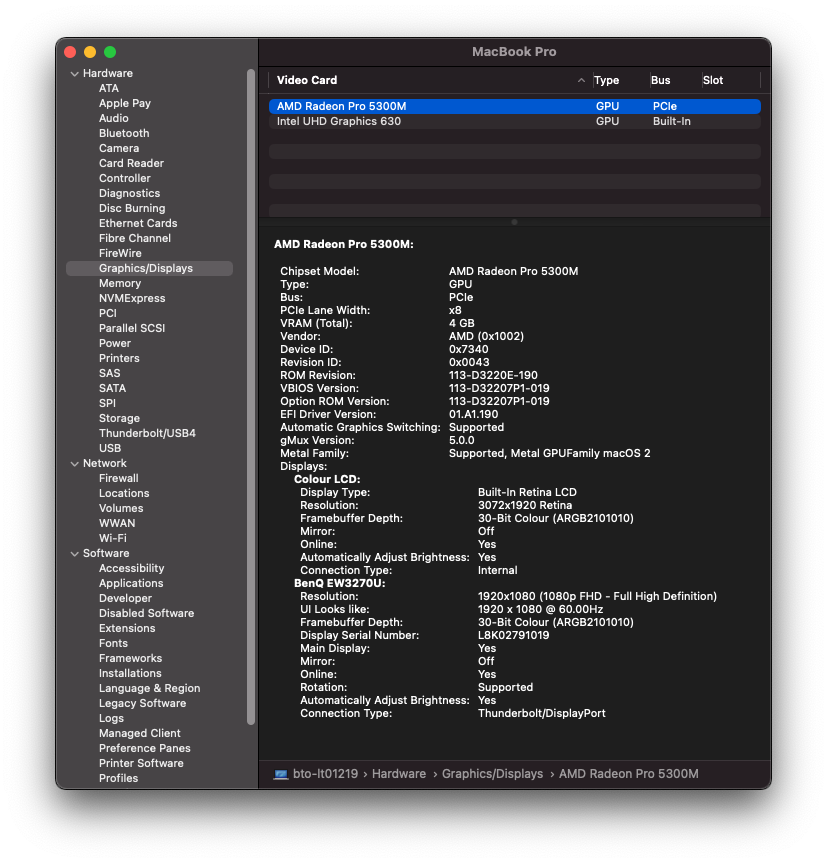Select Installations under Software
The image size is (827, 863).
pos(130,673)
